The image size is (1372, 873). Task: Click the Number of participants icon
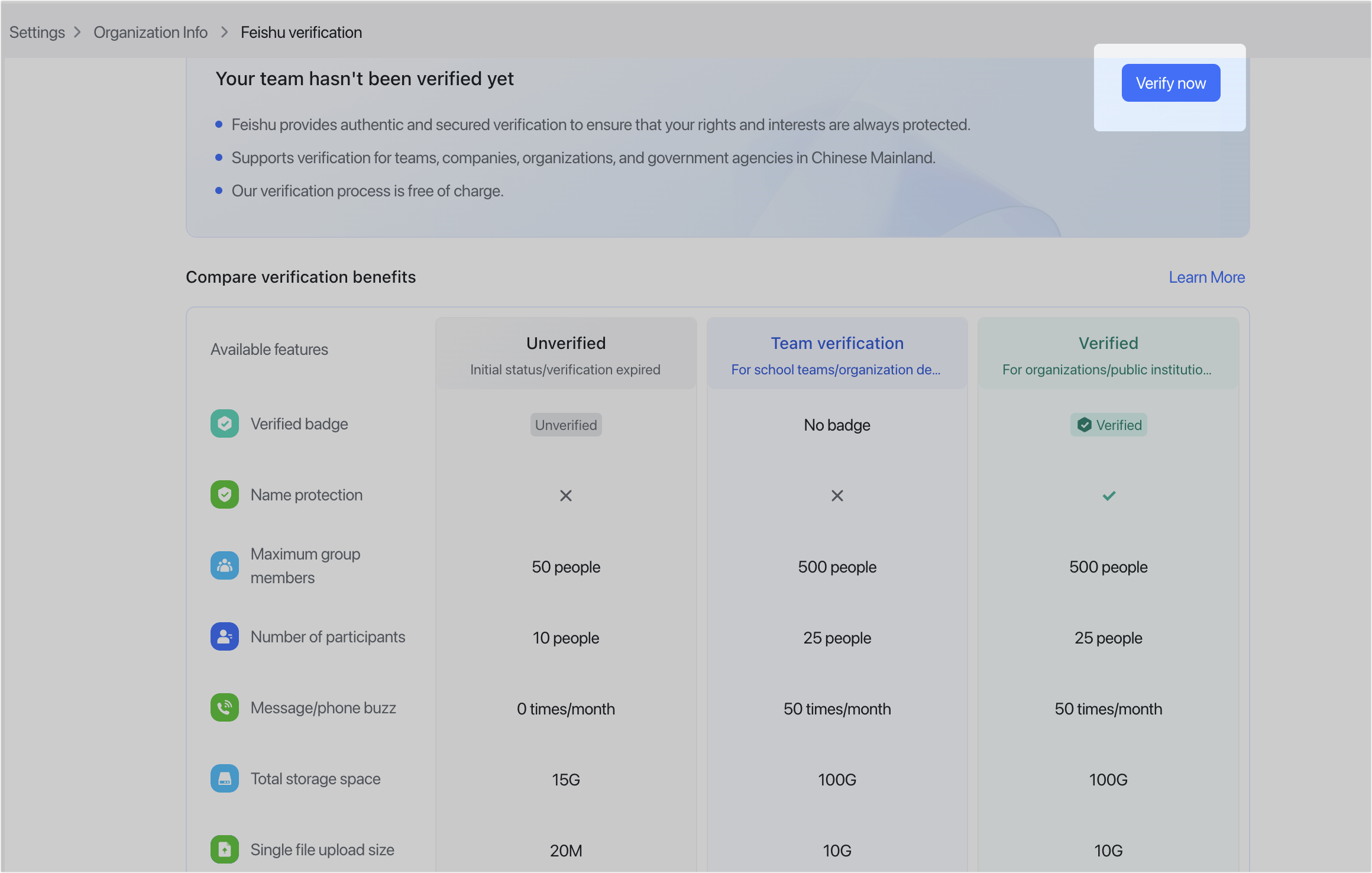[225, 636]
